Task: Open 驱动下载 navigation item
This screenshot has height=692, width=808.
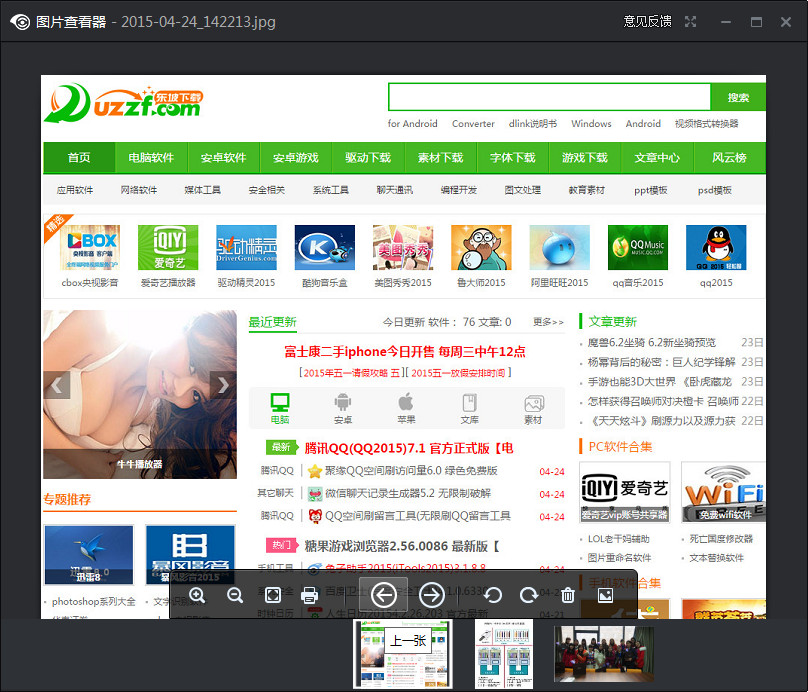Action: 368,158
